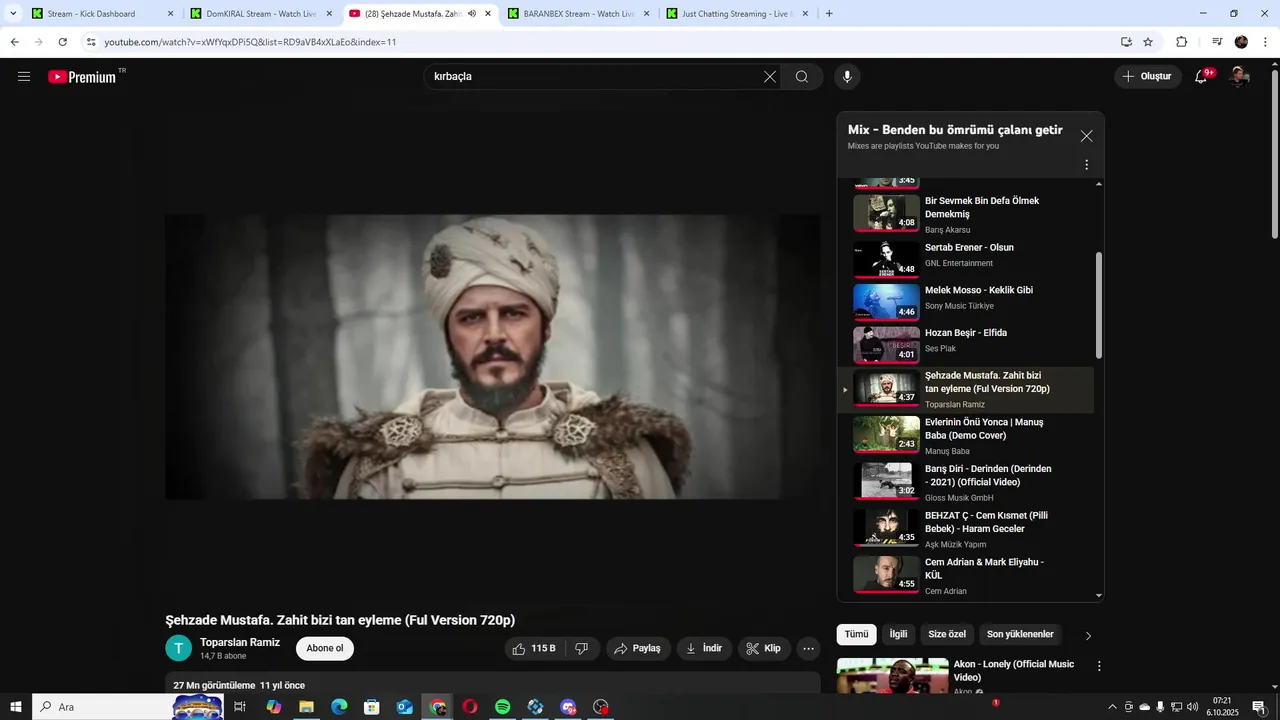Switch to Just Chatting Streaming tab
1280x720 pixels.
737,14
